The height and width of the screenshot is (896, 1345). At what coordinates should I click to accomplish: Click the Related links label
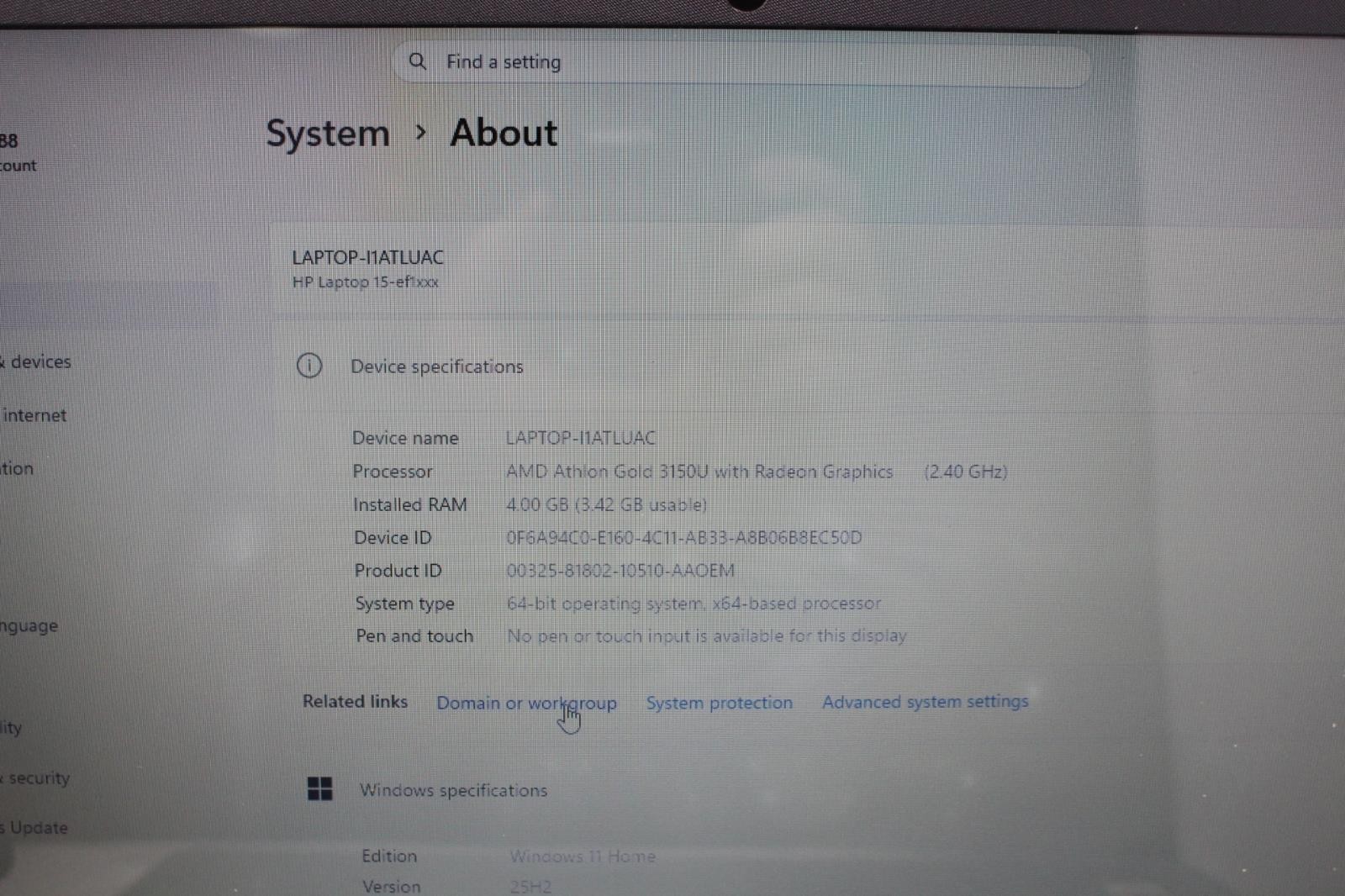(355, 701)
